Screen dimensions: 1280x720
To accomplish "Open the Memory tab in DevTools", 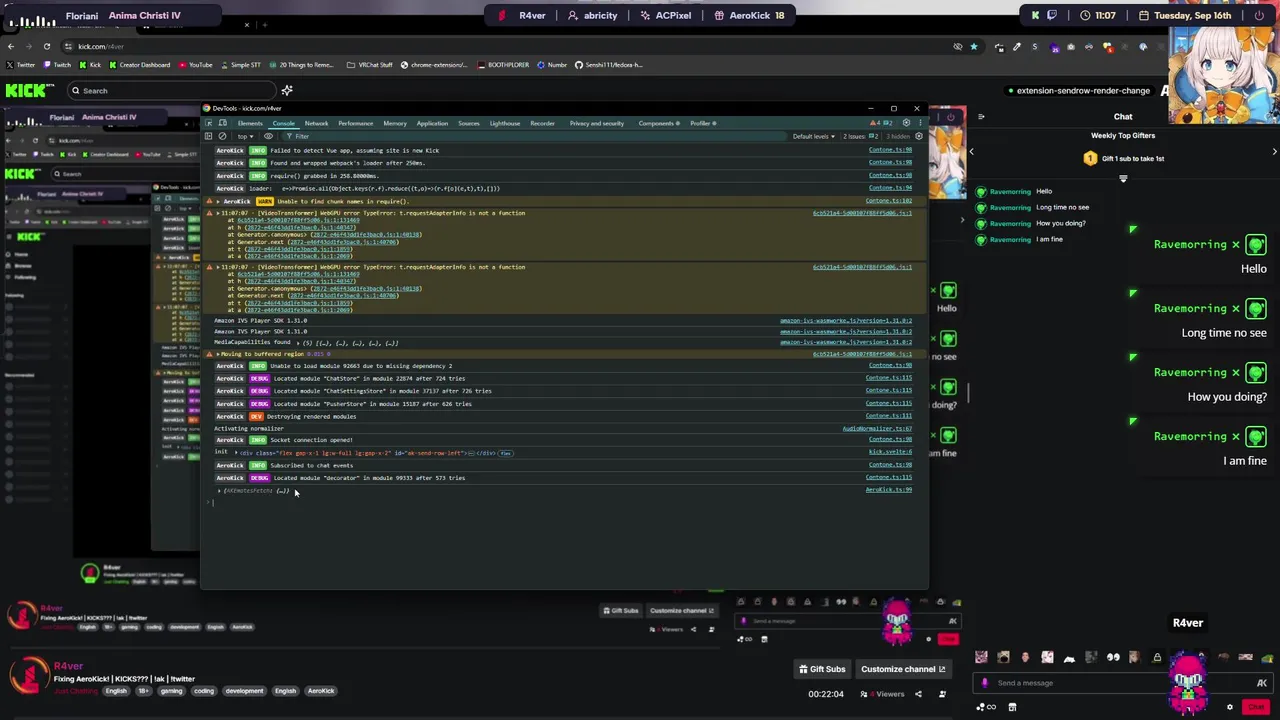I will click(x=395, y=123).
